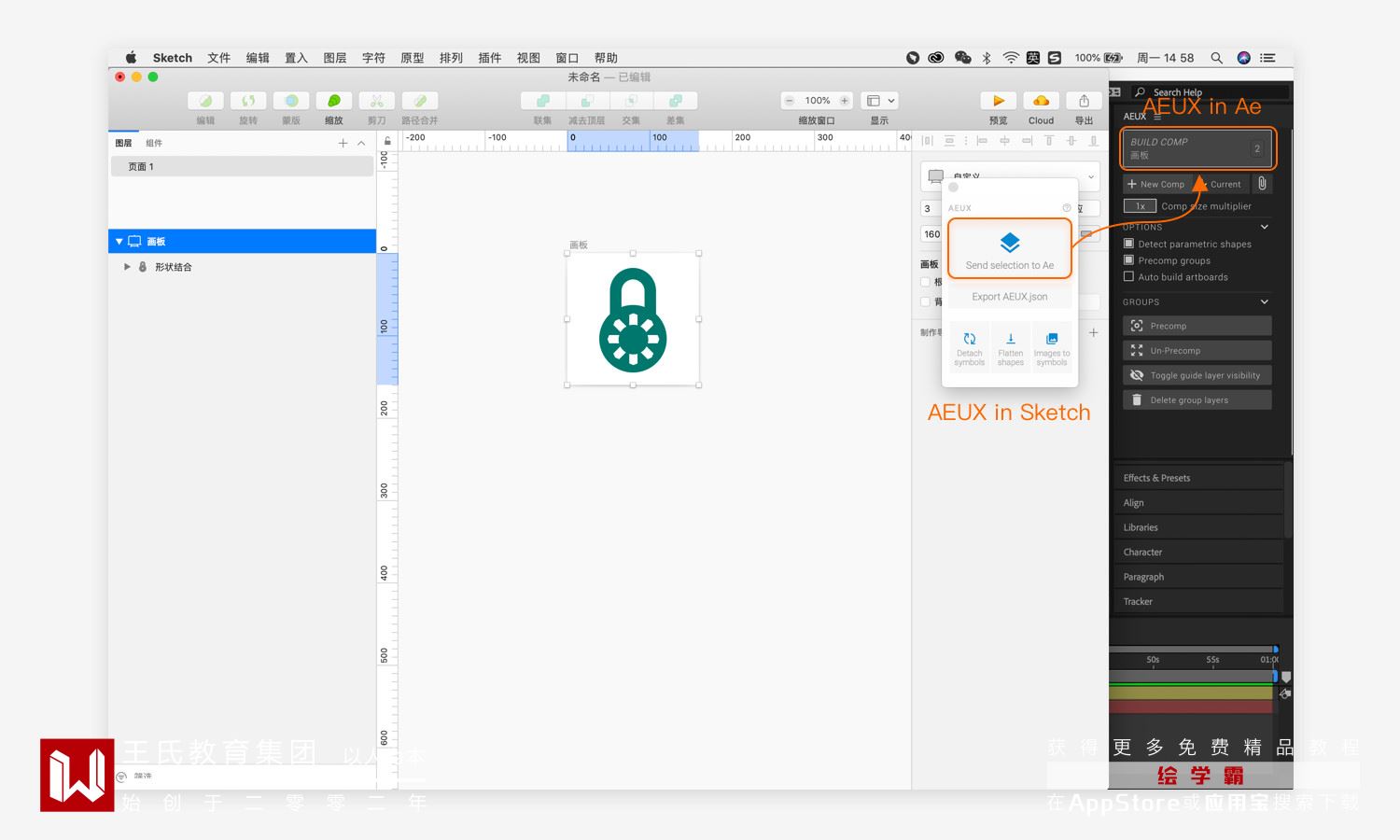Collapse the OPTIONS section
This screenshot has height=840, width=1400.
(1265, 227)
